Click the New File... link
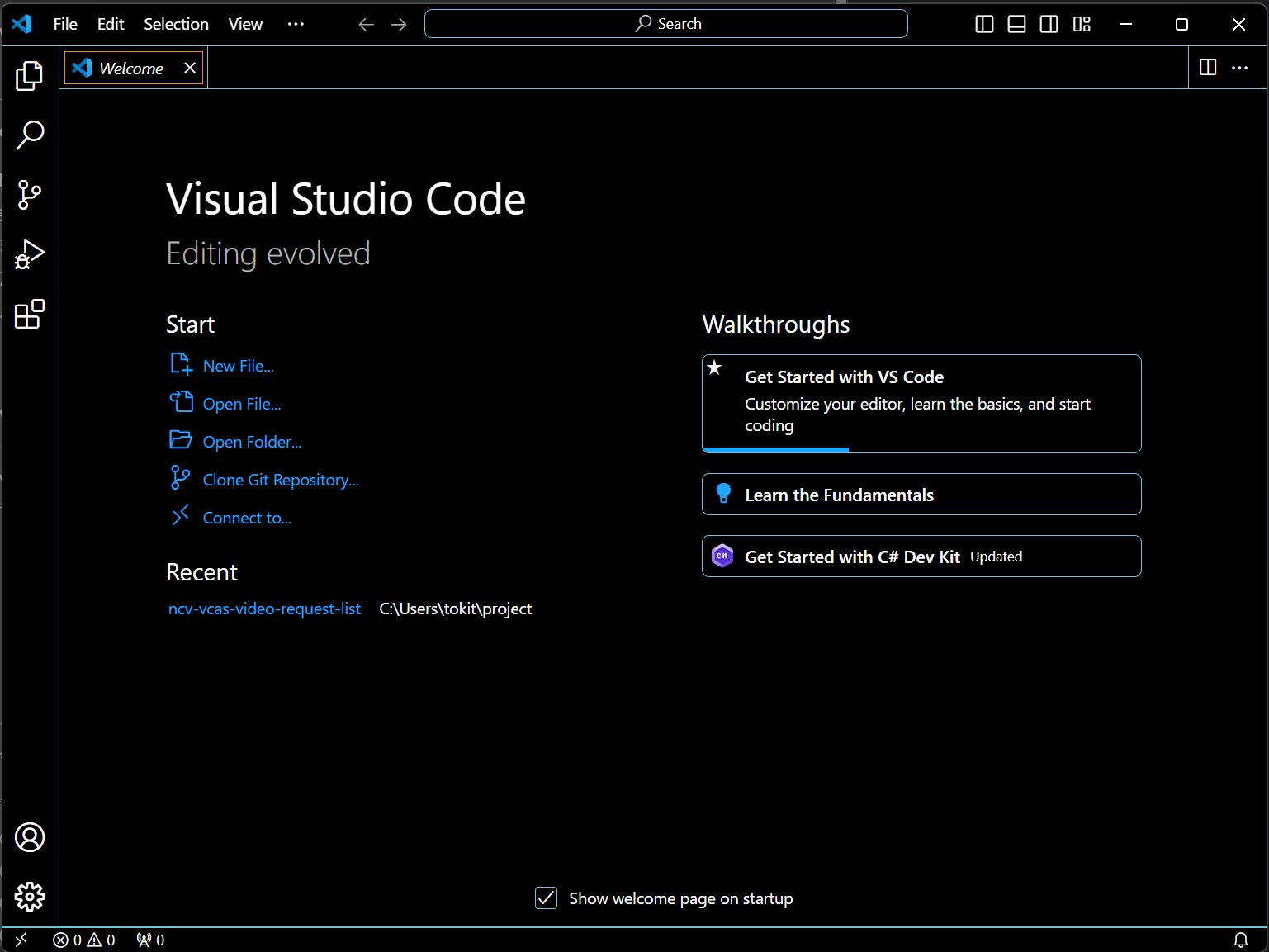 click(238, 366)
